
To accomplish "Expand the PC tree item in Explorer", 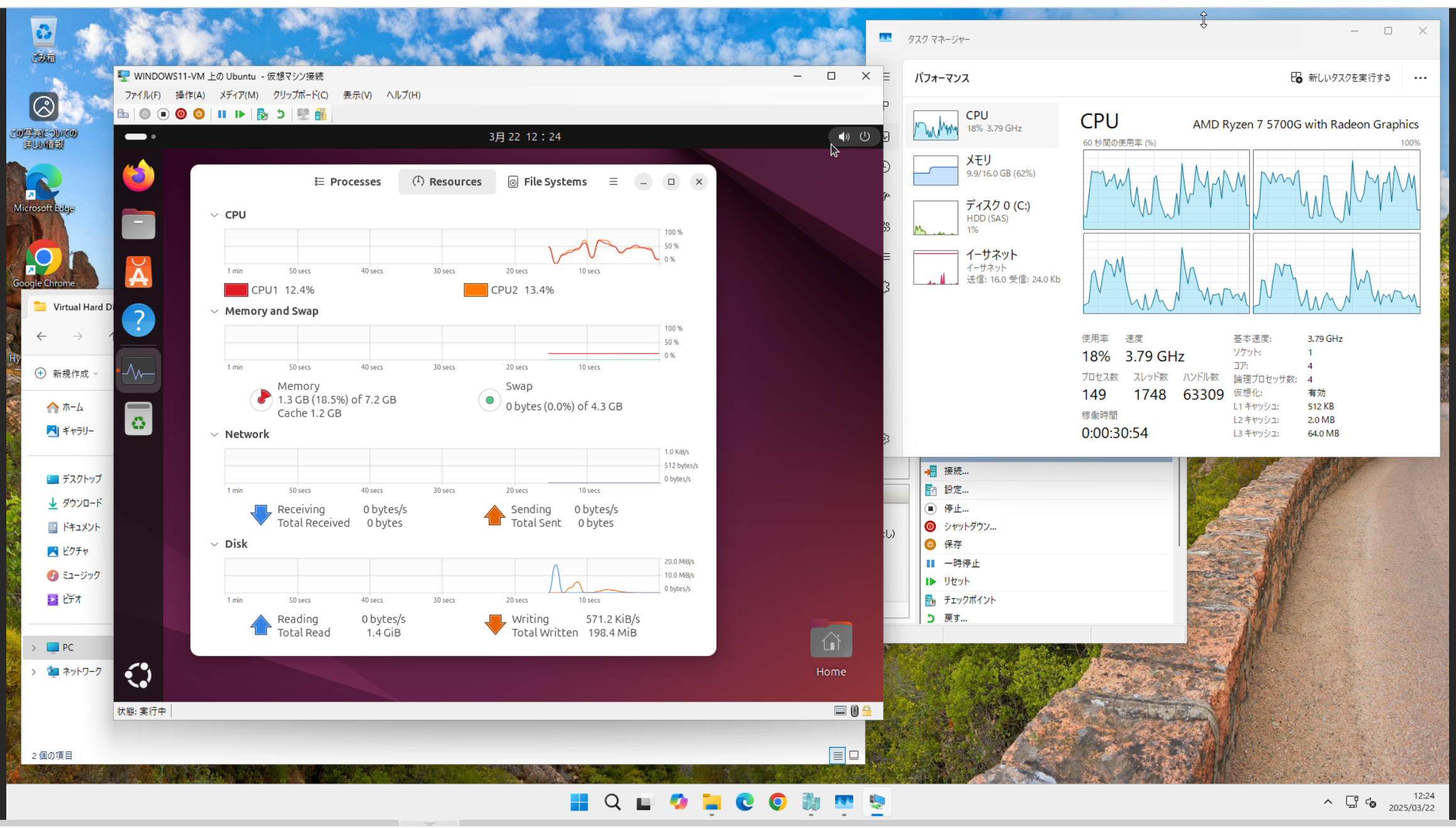I will 34,648.
